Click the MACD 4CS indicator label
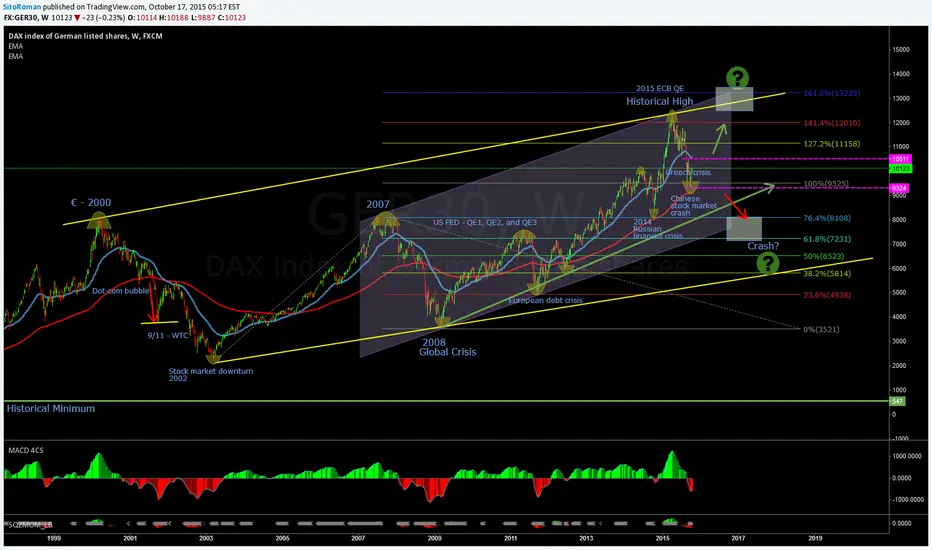 click(x=26, y=451)
